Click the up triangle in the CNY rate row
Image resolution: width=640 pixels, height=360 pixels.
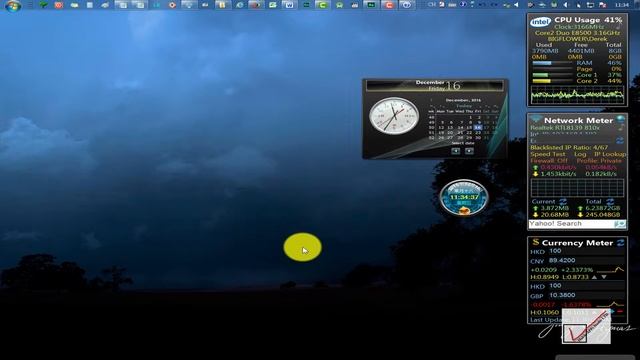(594, 277)
